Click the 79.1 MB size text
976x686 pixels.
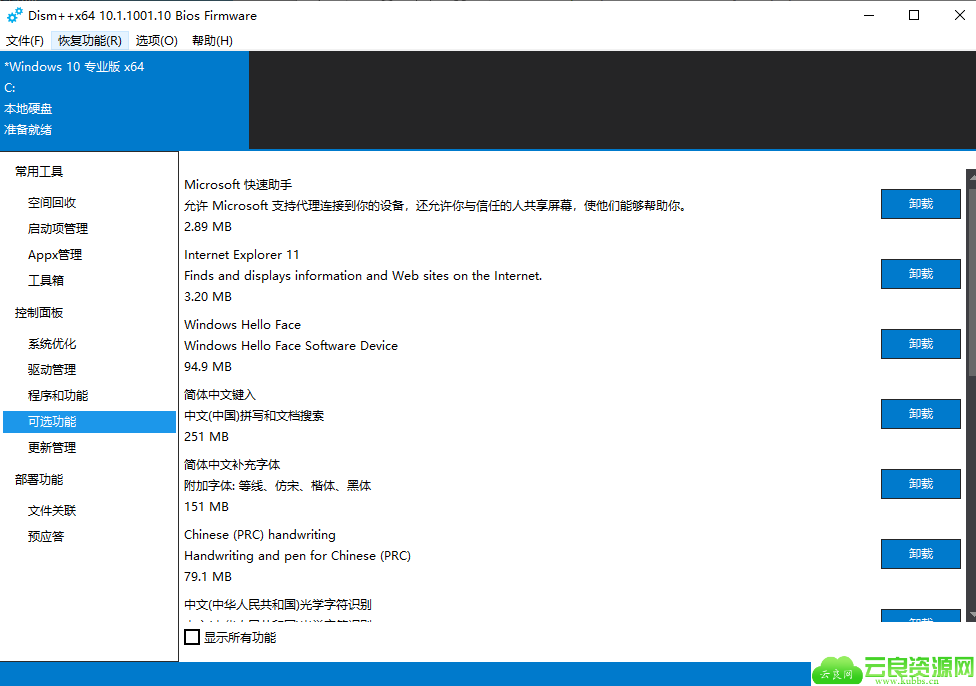[x=208, y=576]
